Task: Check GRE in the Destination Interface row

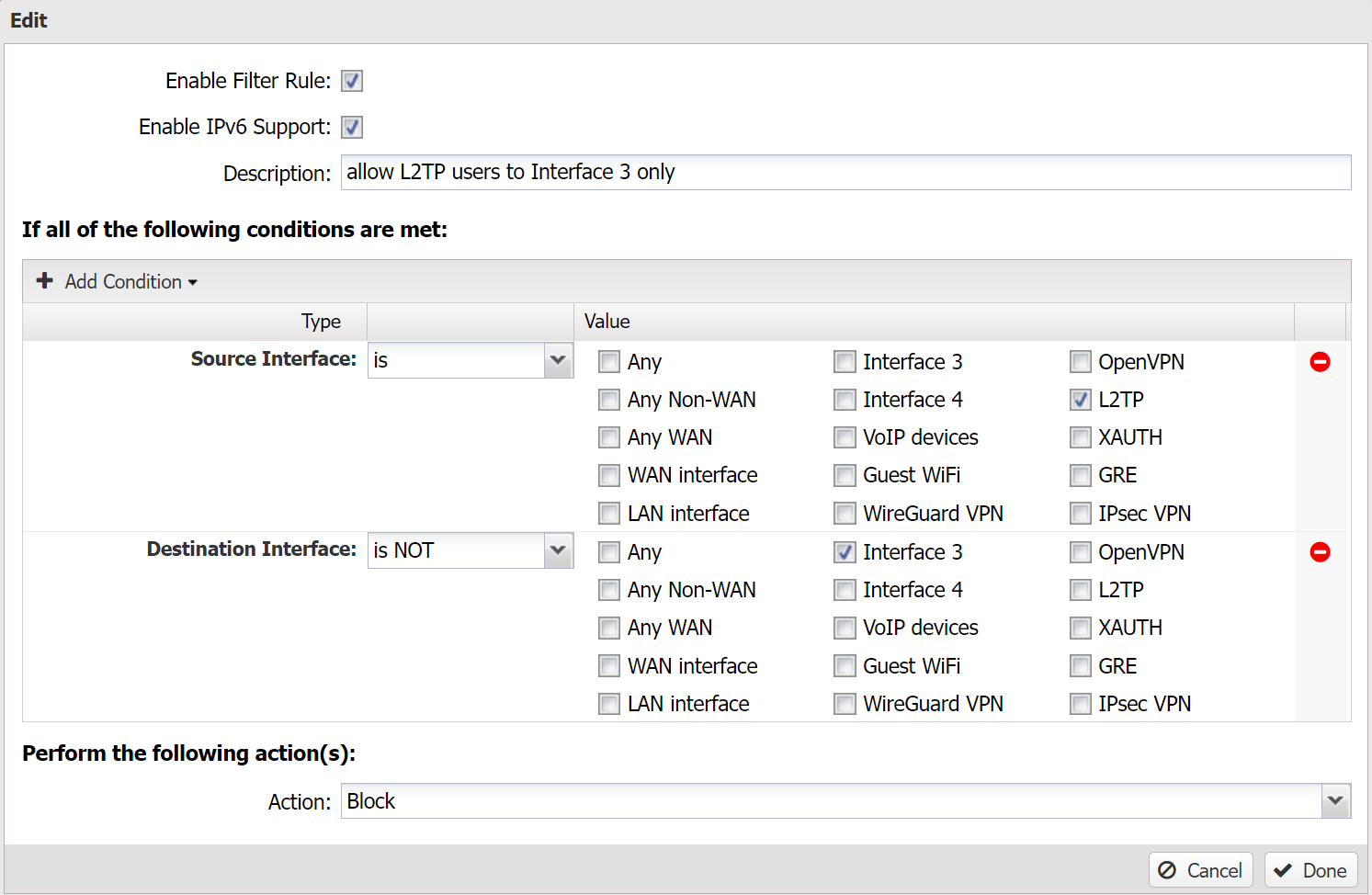Action: [1080, 665]
